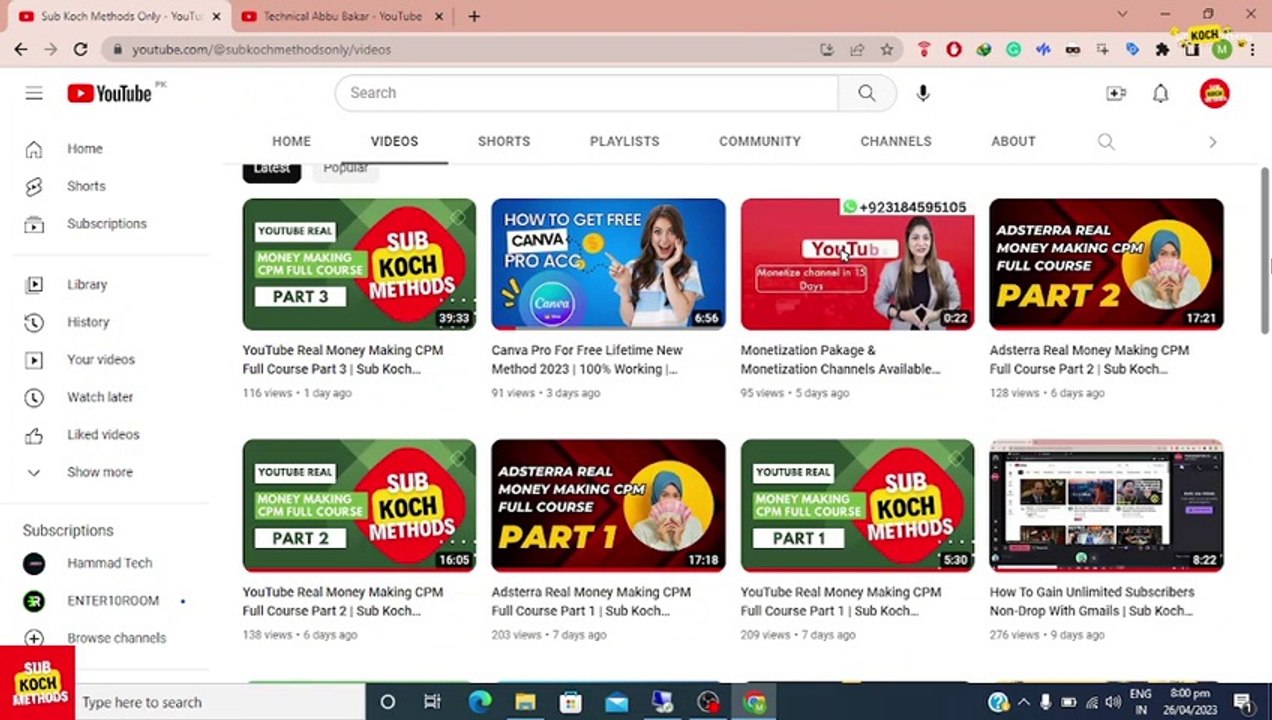The height and width of the screenshot is (720, 1272).
Task: Play YouTube CPM Part 3 thumbnail
Action: coord(359,264)
